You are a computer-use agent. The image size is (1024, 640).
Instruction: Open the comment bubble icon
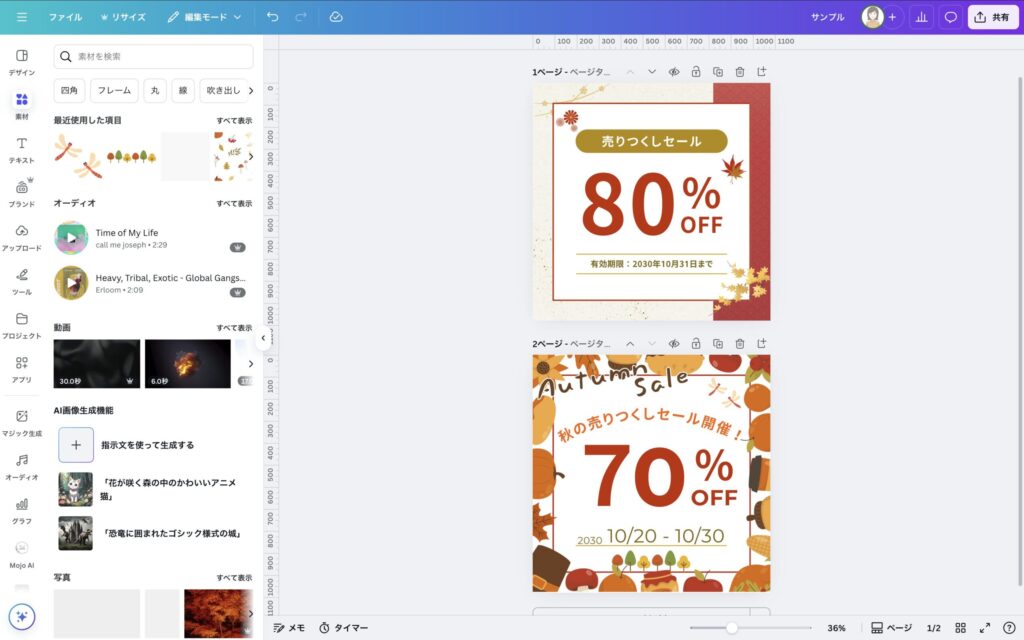(950, 17)
